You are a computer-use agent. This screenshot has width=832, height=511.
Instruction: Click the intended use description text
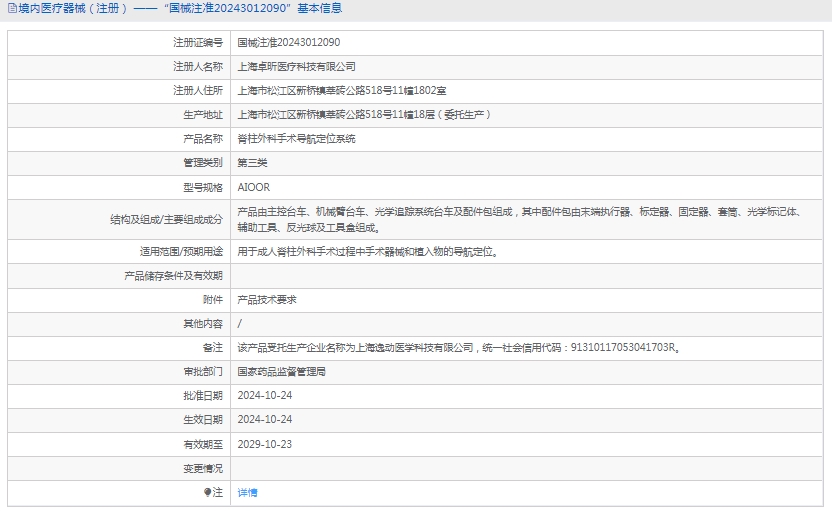point(367,252)
